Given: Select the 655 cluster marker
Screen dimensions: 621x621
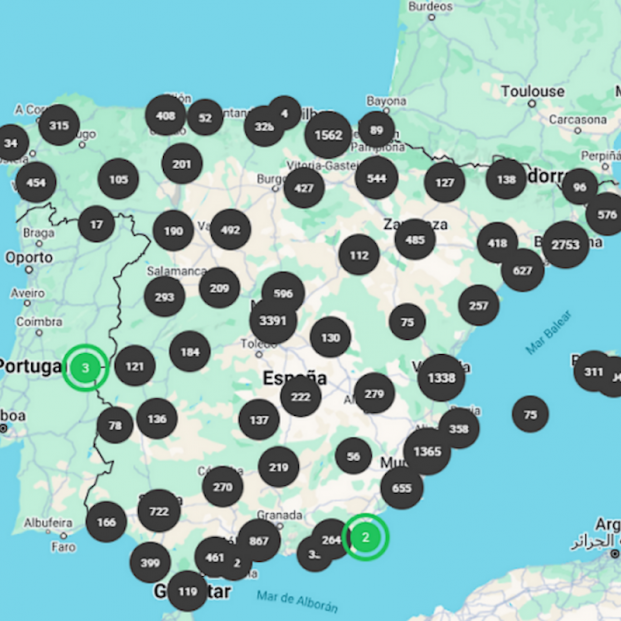Looking at the screenshot, I should (x=402, y=488).
